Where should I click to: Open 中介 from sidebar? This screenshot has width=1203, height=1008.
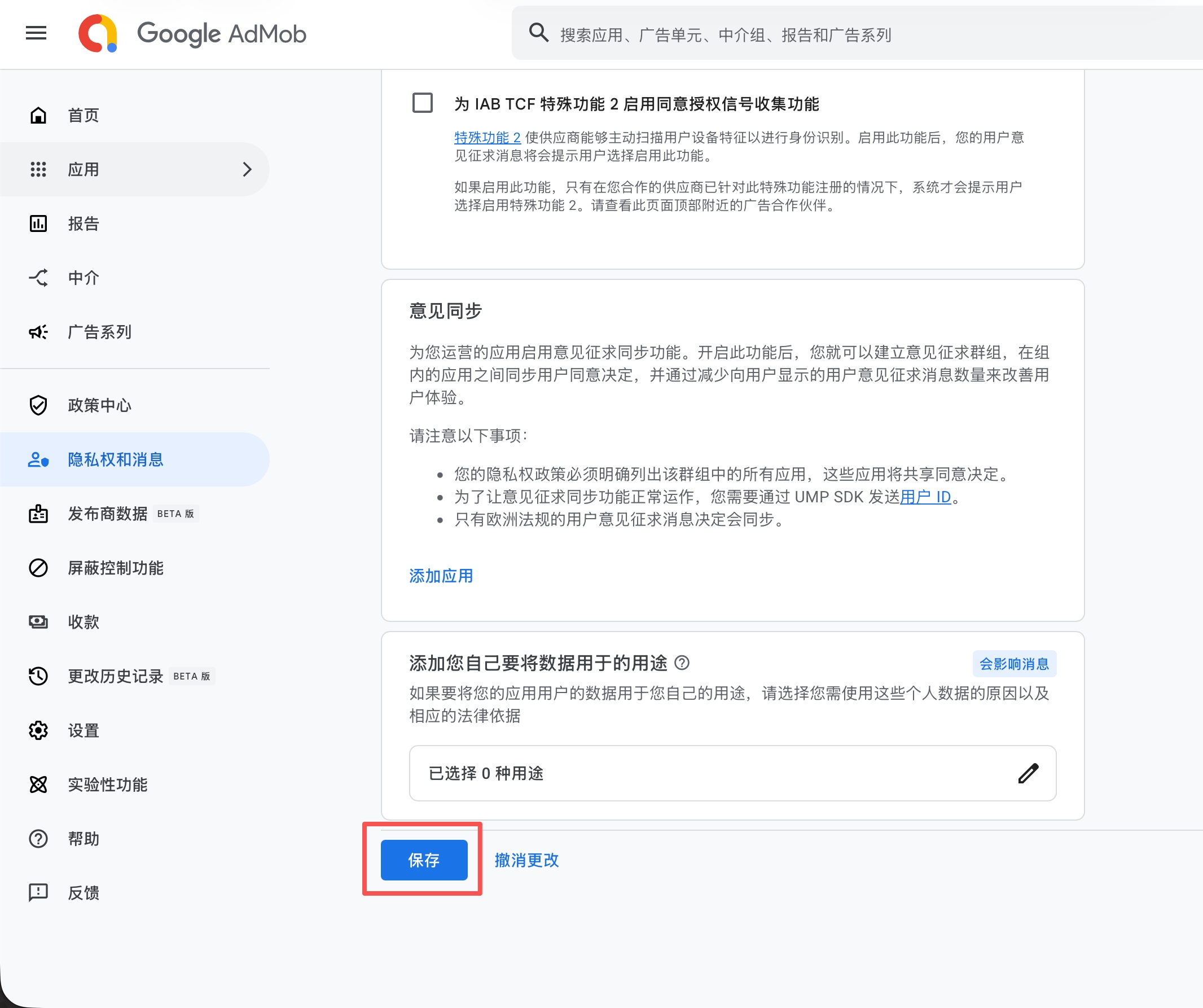(135, 278)
